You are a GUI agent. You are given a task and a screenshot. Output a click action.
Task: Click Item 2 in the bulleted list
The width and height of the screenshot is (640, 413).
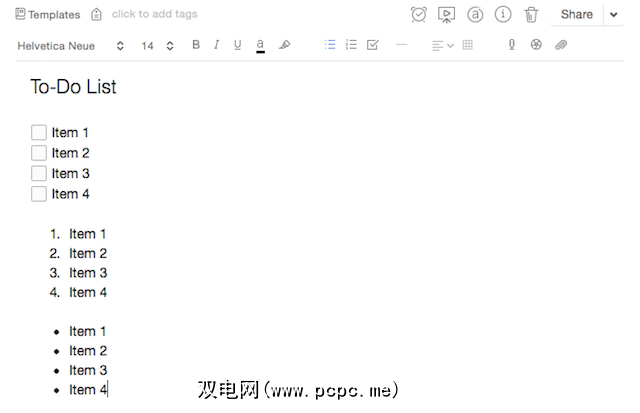88,351
